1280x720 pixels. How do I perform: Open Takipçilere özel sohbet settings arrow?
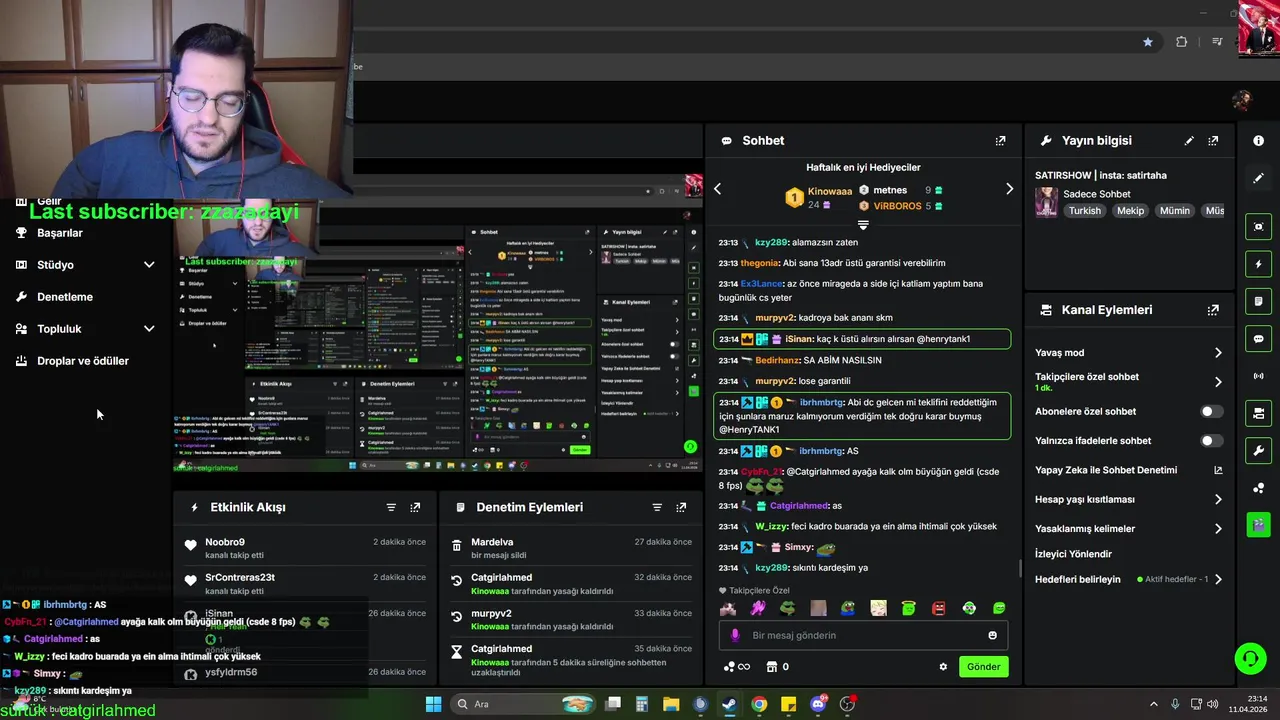tap(1218, 382)
